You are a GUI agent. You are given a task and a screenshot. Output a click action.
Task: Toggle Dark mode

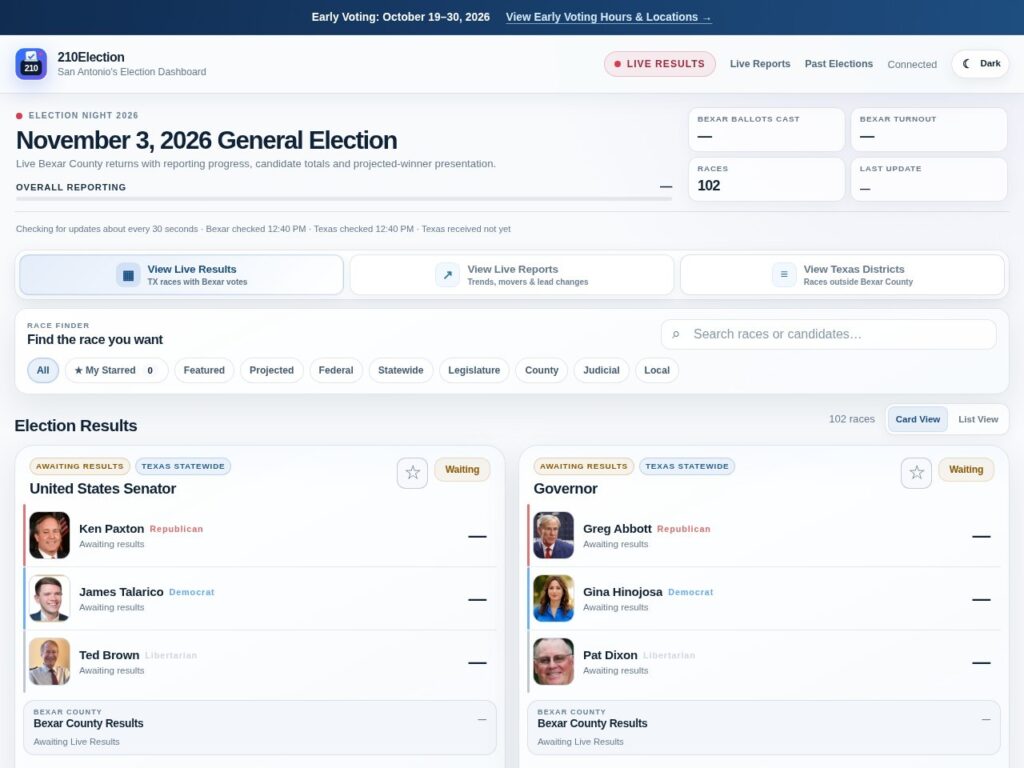coord(981,64)
